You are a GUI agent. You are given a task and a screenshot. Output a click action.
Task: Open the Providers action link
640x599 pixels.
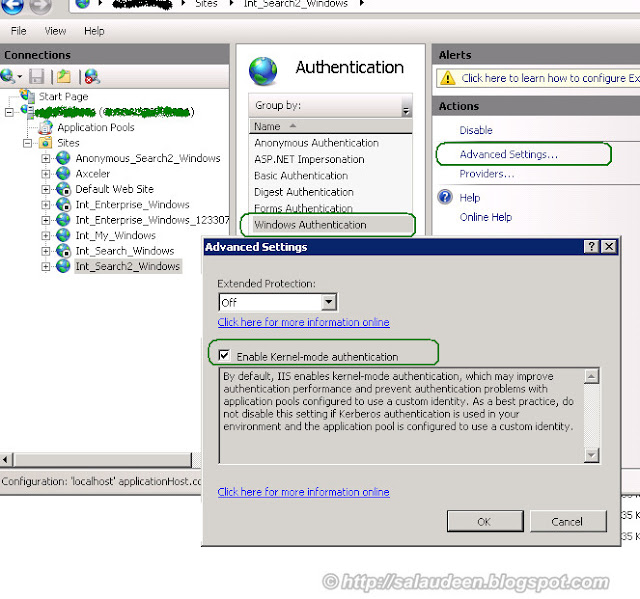click(x=487, y=174)
